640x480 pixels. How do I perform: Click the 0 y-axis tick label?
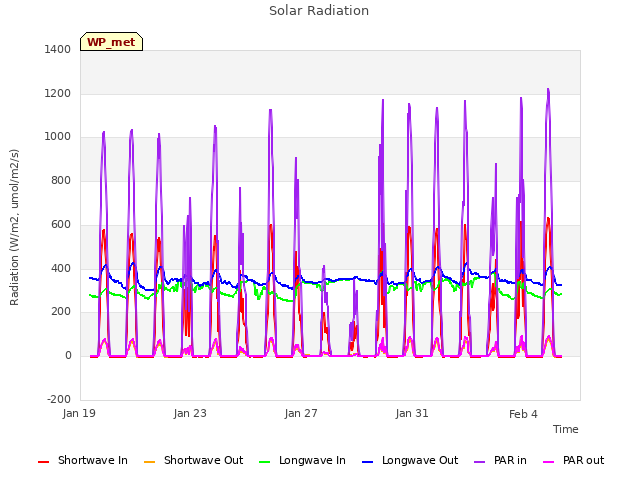tap(68, 356)
